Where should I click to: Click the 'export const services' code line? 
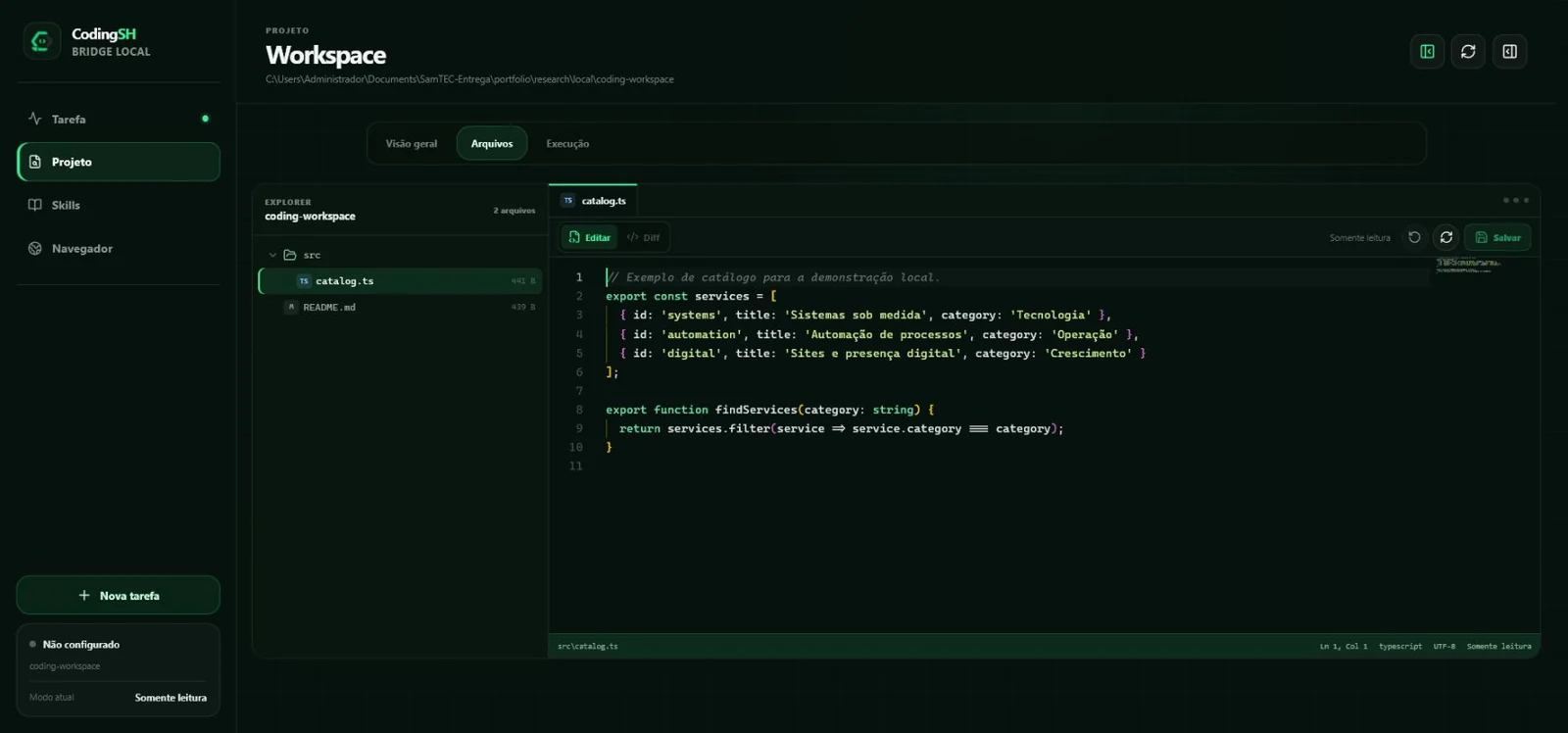[x=691, y=296]
